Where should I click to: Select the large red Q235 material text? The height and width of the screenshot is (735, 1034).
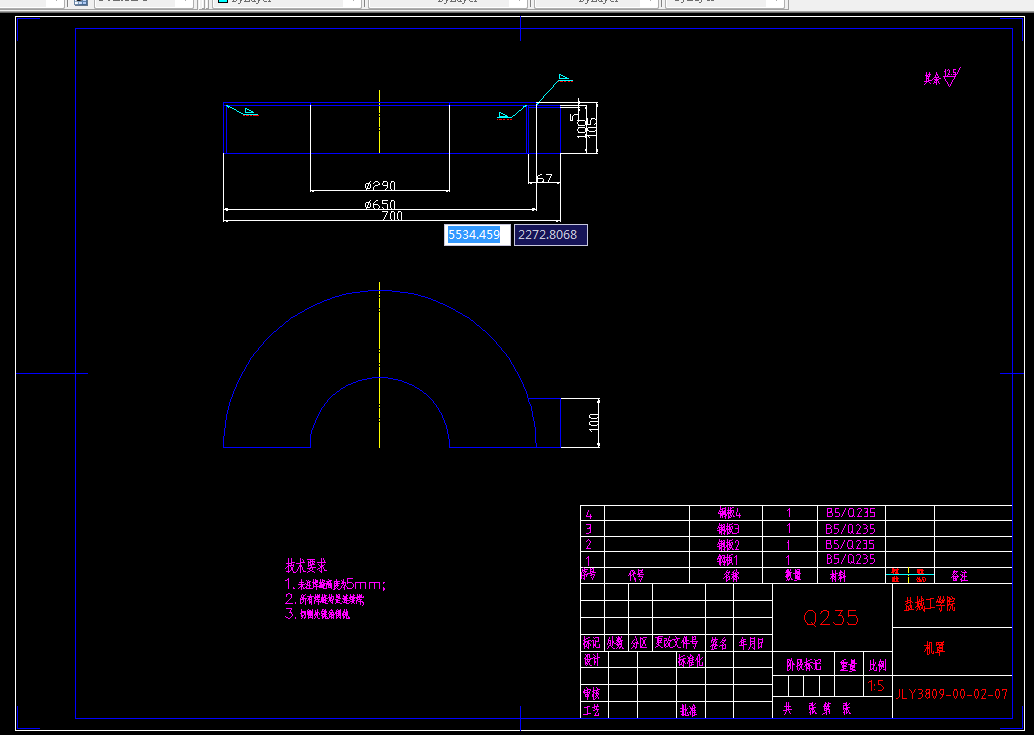[x=831, y=618]
